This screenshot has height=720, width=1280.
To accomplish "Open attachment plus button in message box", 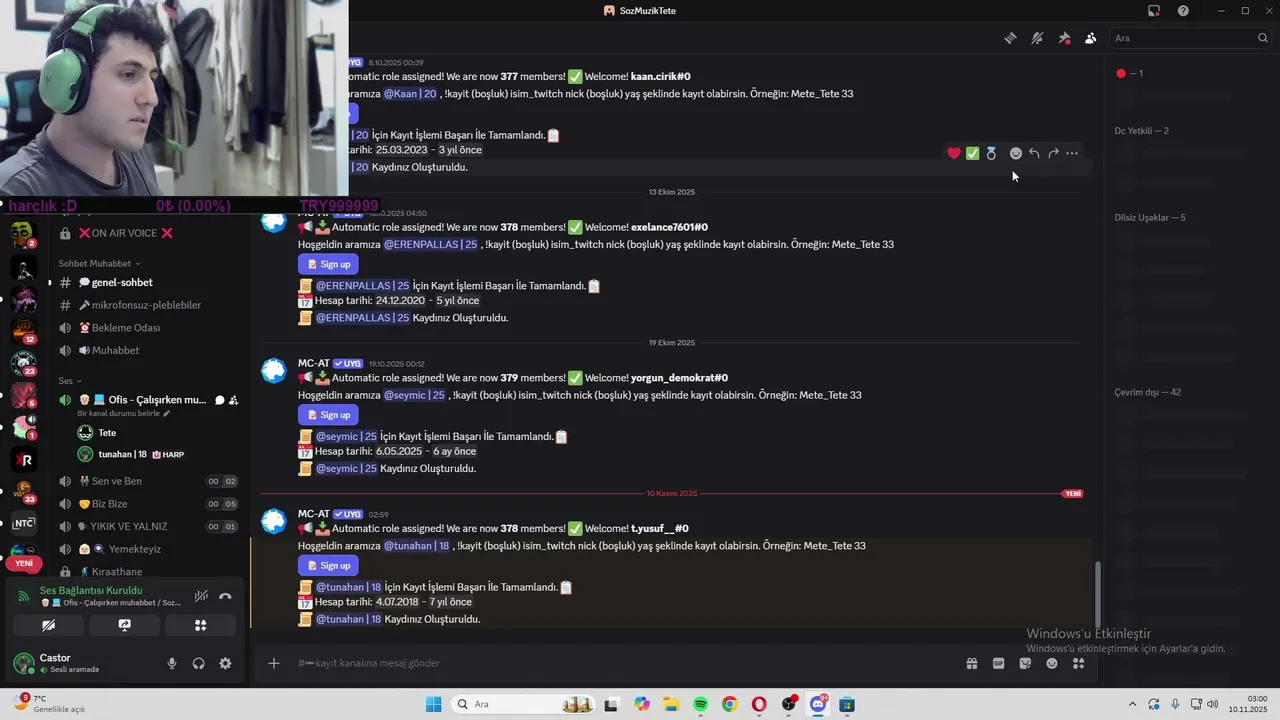I will tap(273, 663).
